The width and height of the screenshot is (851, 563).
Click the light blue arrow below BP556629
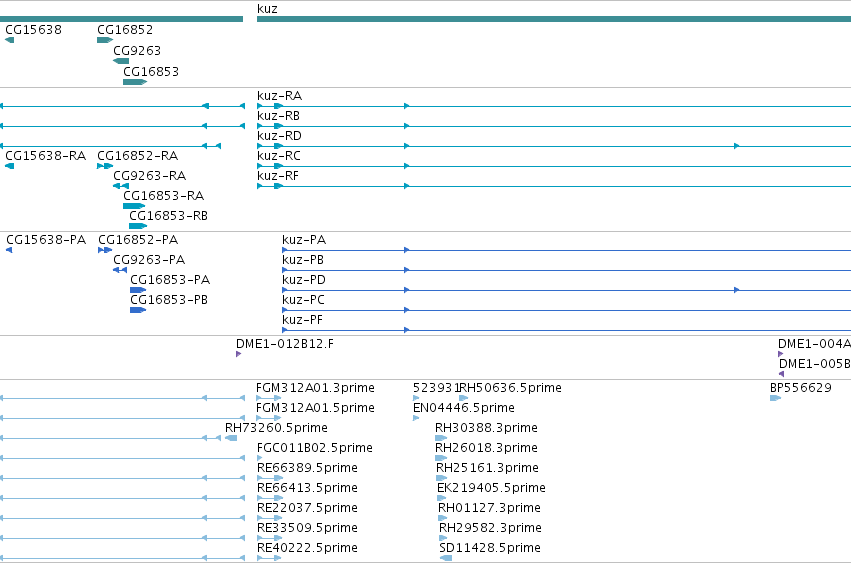tap(775, 398)
